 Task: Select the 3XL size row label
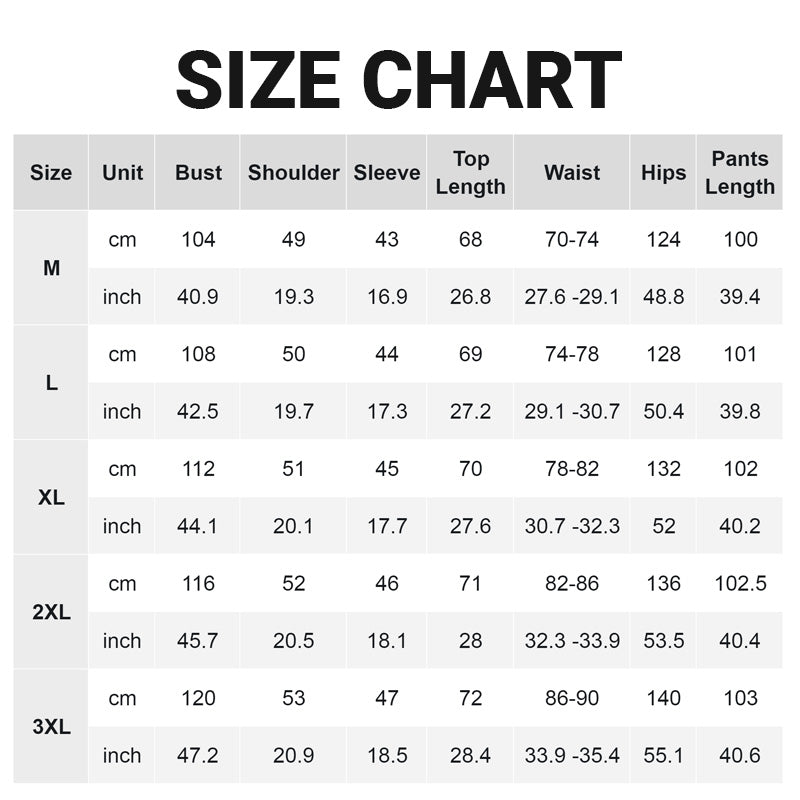click(51, 727)
